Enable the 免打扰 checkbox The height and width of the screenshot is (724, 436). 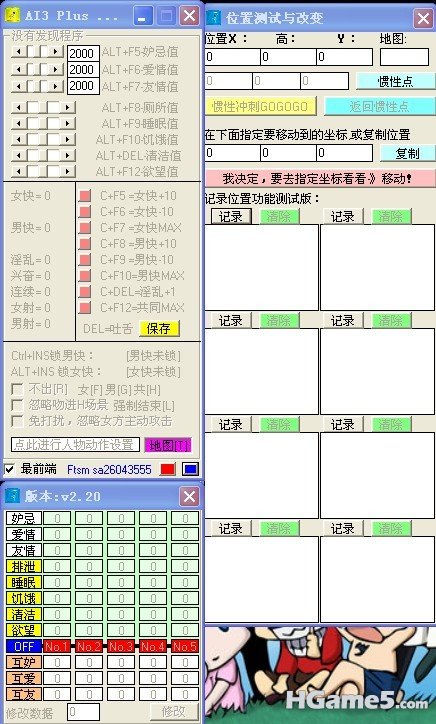pos(17,421)
